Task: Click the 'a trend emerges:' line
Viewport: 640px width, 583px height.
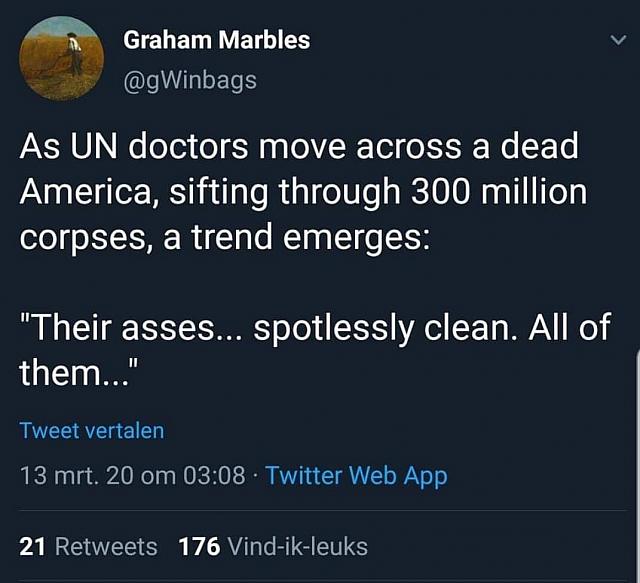Action: click(x=297, y=238)
